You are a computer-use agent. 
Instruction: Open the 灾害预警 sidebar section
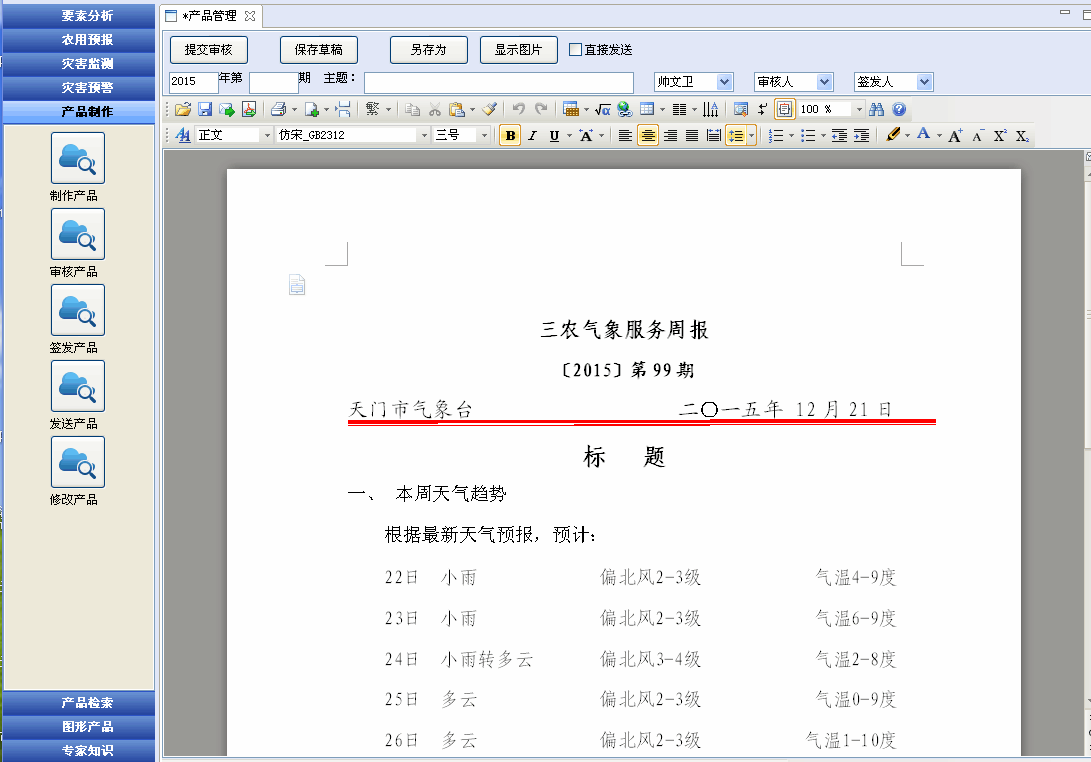point(79,88)
